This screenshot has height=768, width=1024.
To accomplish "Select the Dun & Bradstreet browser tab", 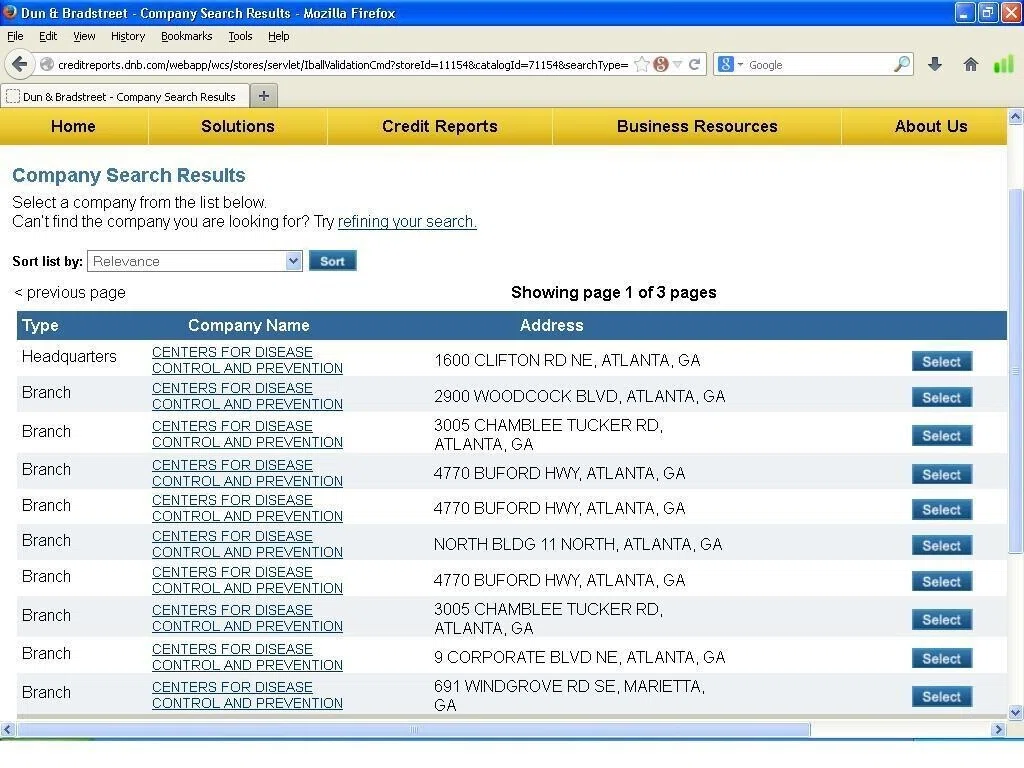I will [x=125, y=97].
